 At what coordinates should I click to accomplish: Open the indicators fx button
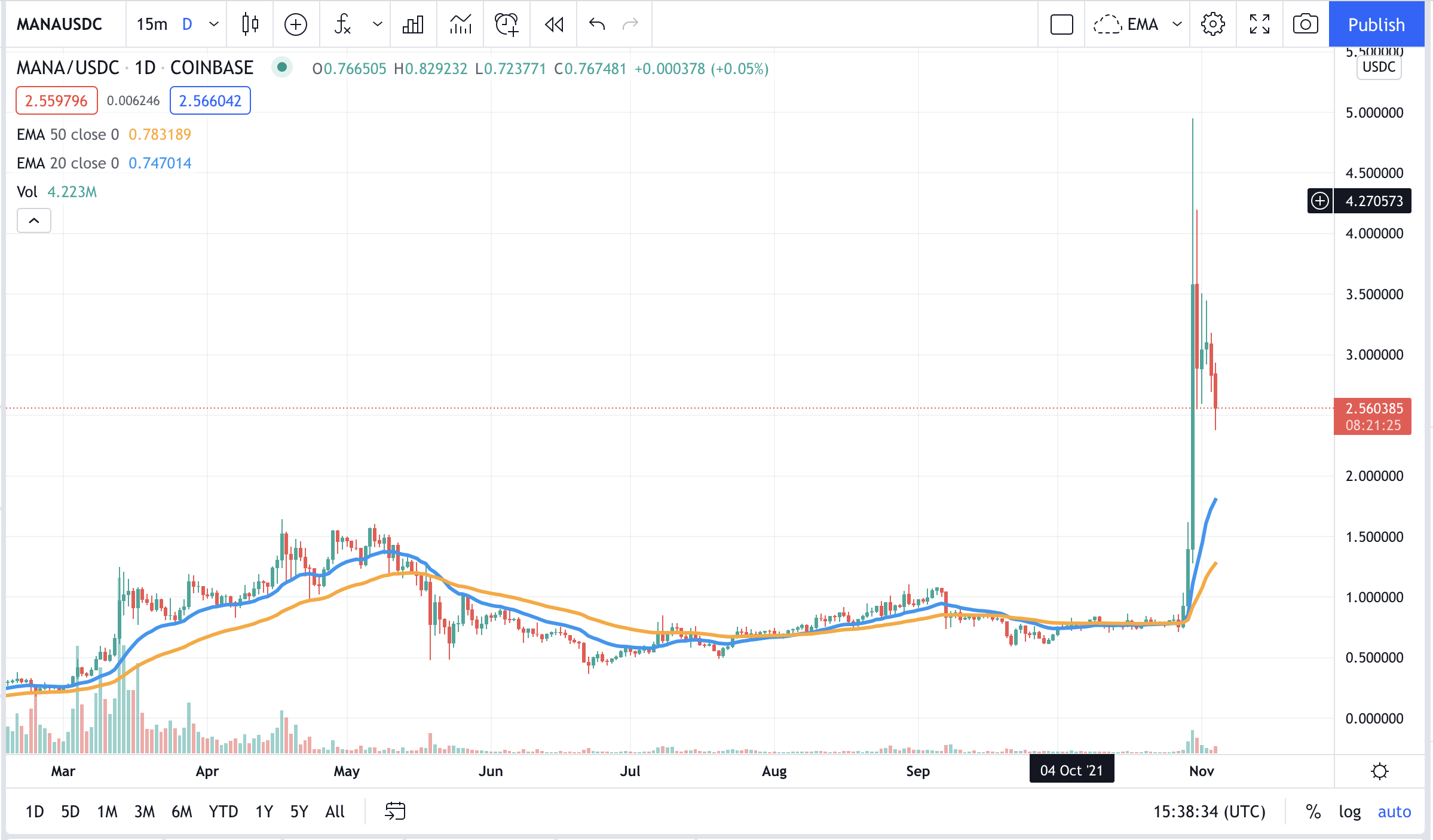pos(342,24)
